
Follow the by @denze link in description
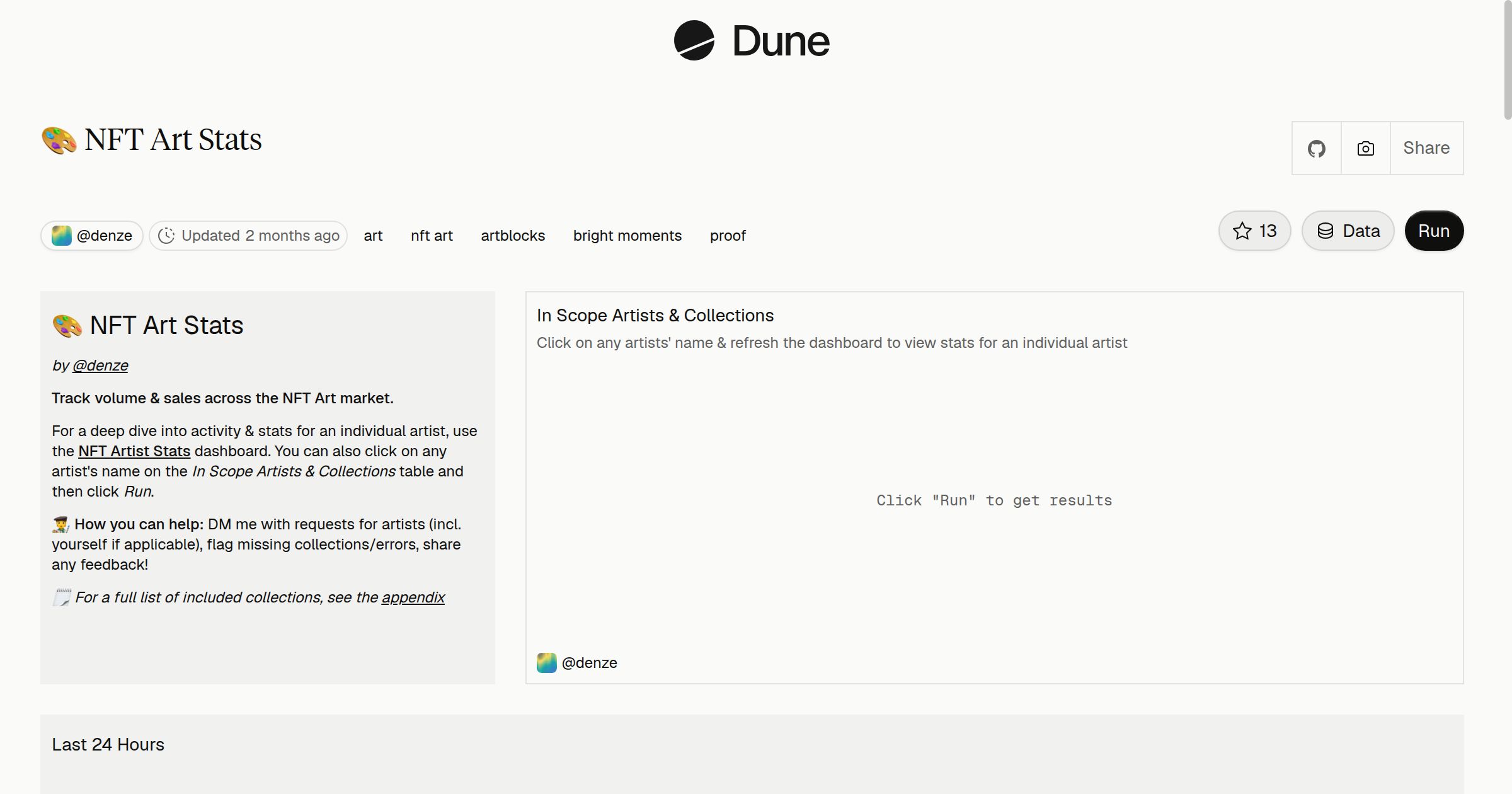tap(100, 365)
